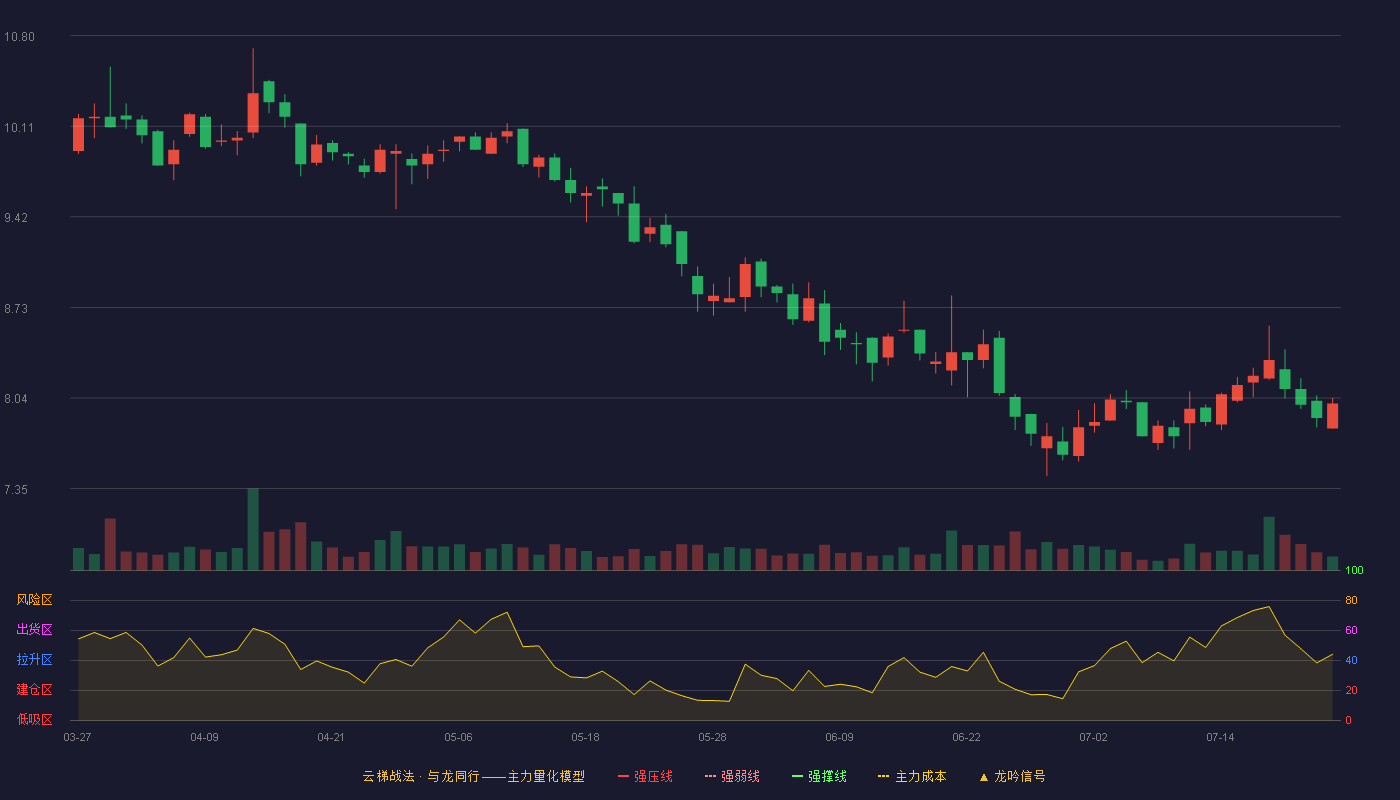Click the 06-09 date label

pyautogui.click(x=839, y=737)
